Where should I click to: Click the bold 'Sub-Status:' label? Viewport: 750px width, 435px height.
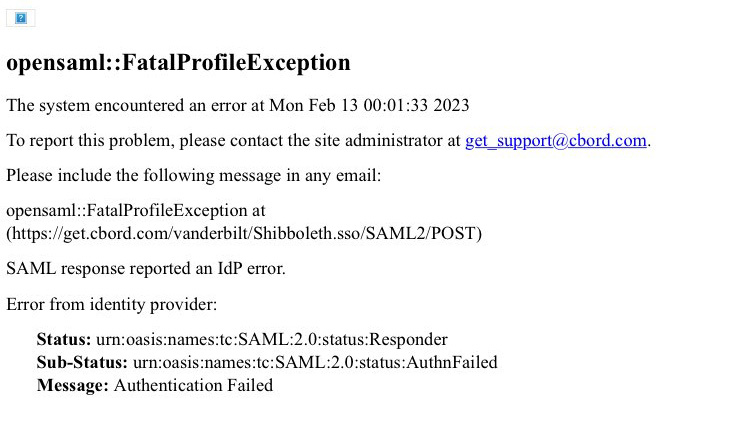click(82, 362)
